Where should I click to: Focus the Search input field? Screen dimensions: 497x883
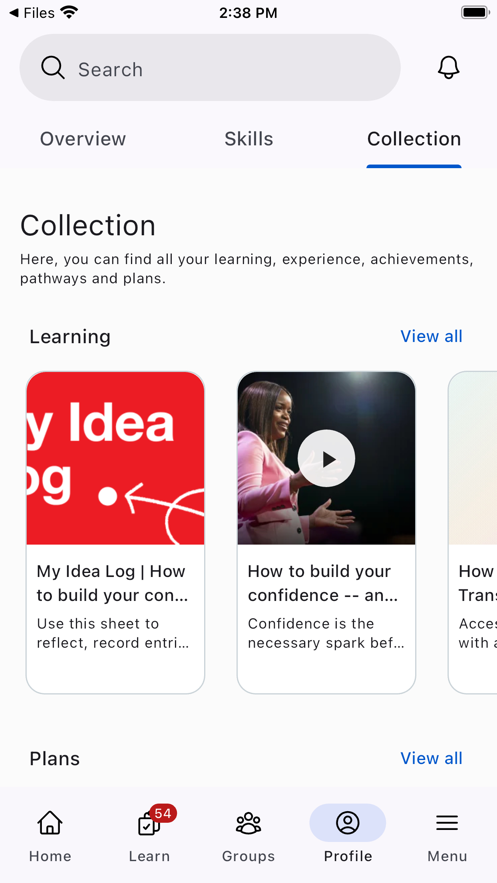210,68
